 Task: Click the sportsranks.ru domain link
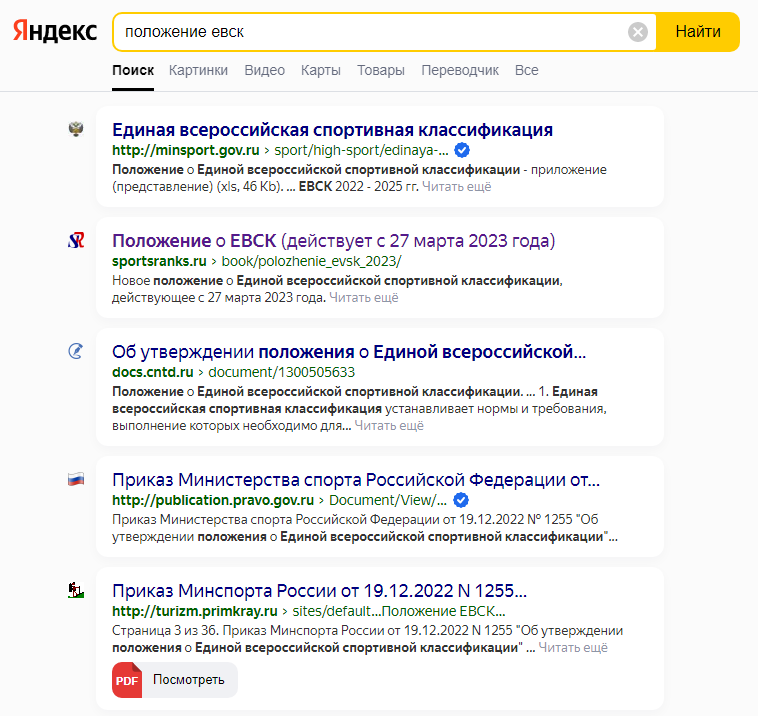coord(159,261)
